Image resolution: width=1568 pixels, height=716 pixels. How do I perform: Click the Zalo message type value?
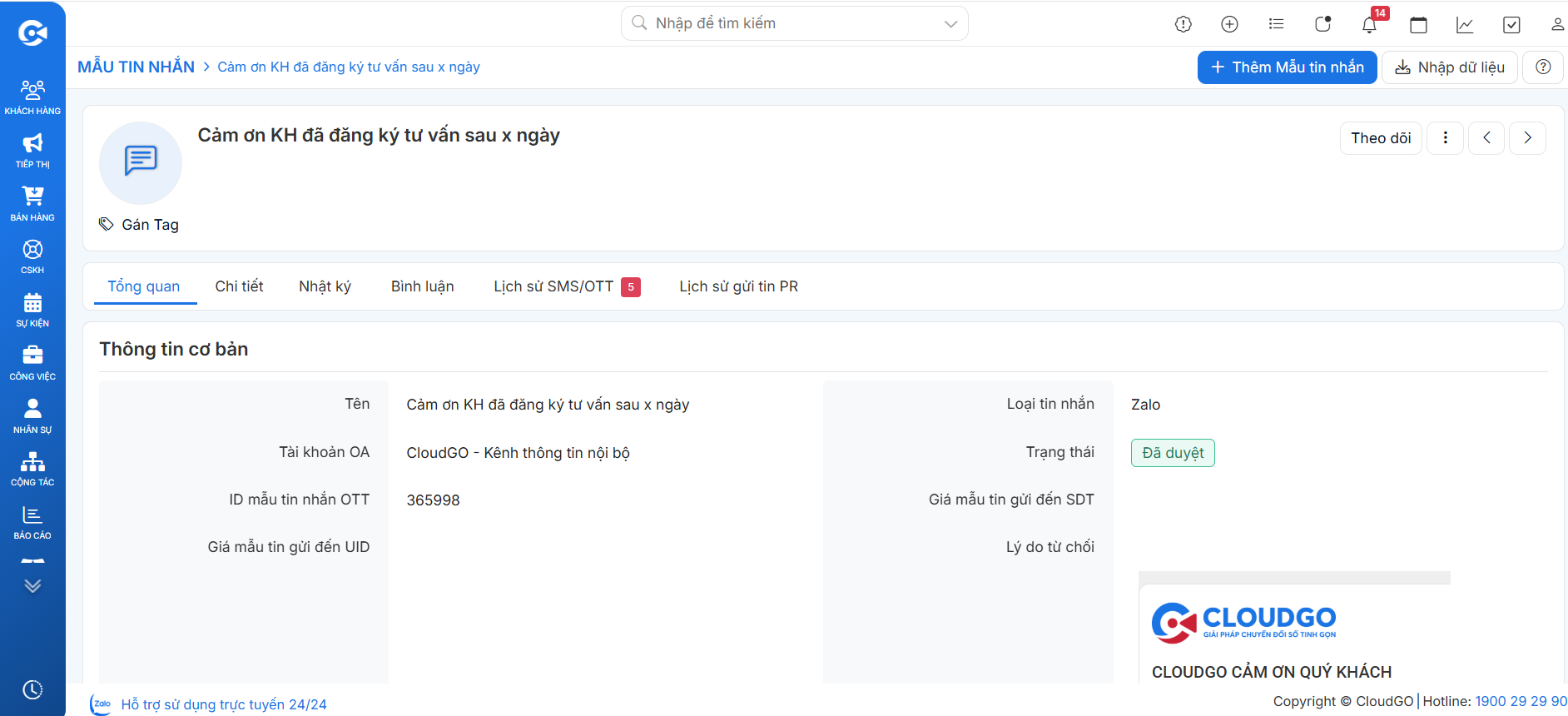[x=1145, y=405]
